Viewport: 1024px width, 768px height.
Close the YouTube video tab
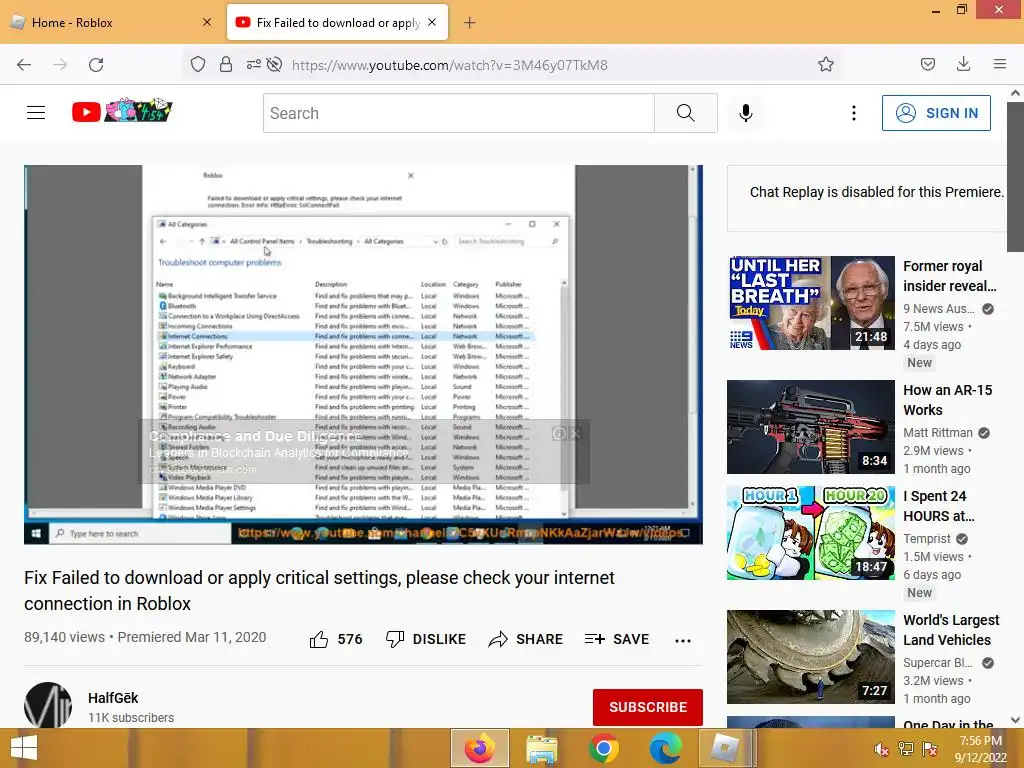tap(432, 22)
